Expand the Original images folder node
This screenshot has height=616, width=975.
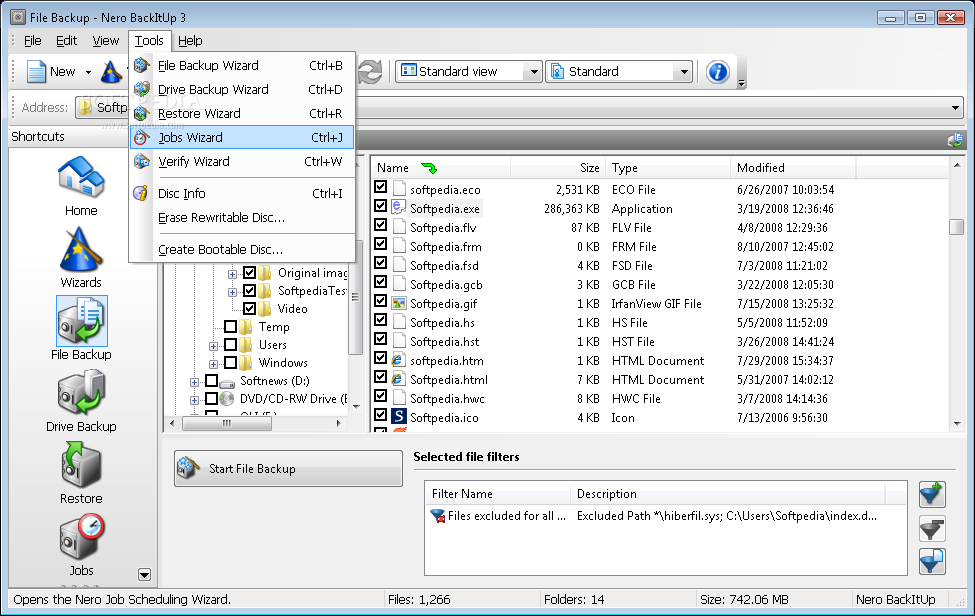pyautogui.click(x=232, y=274)
